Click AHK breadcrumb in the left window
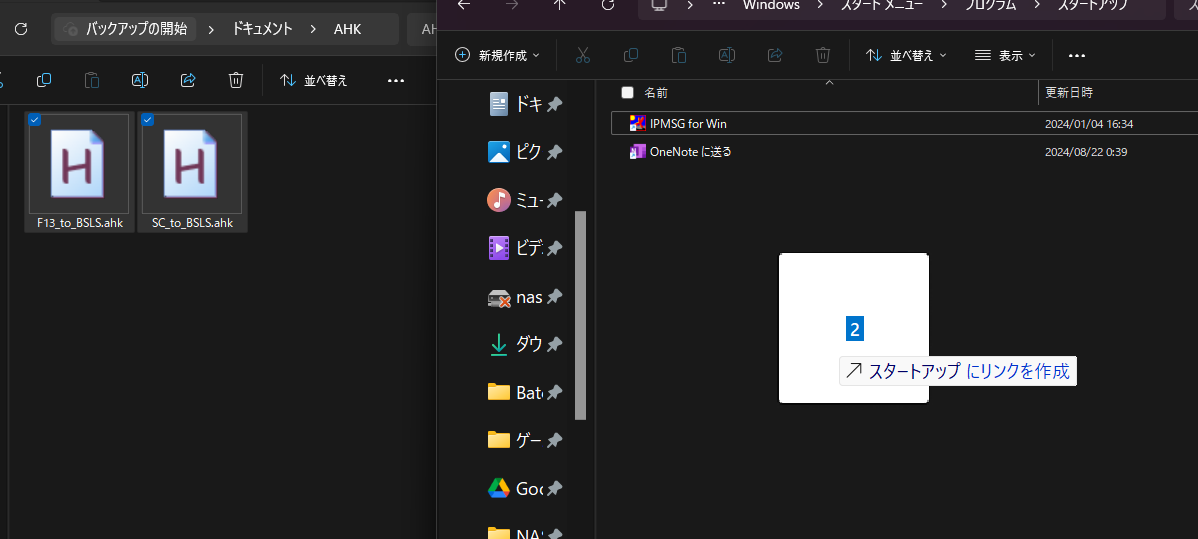 [348, 29]
